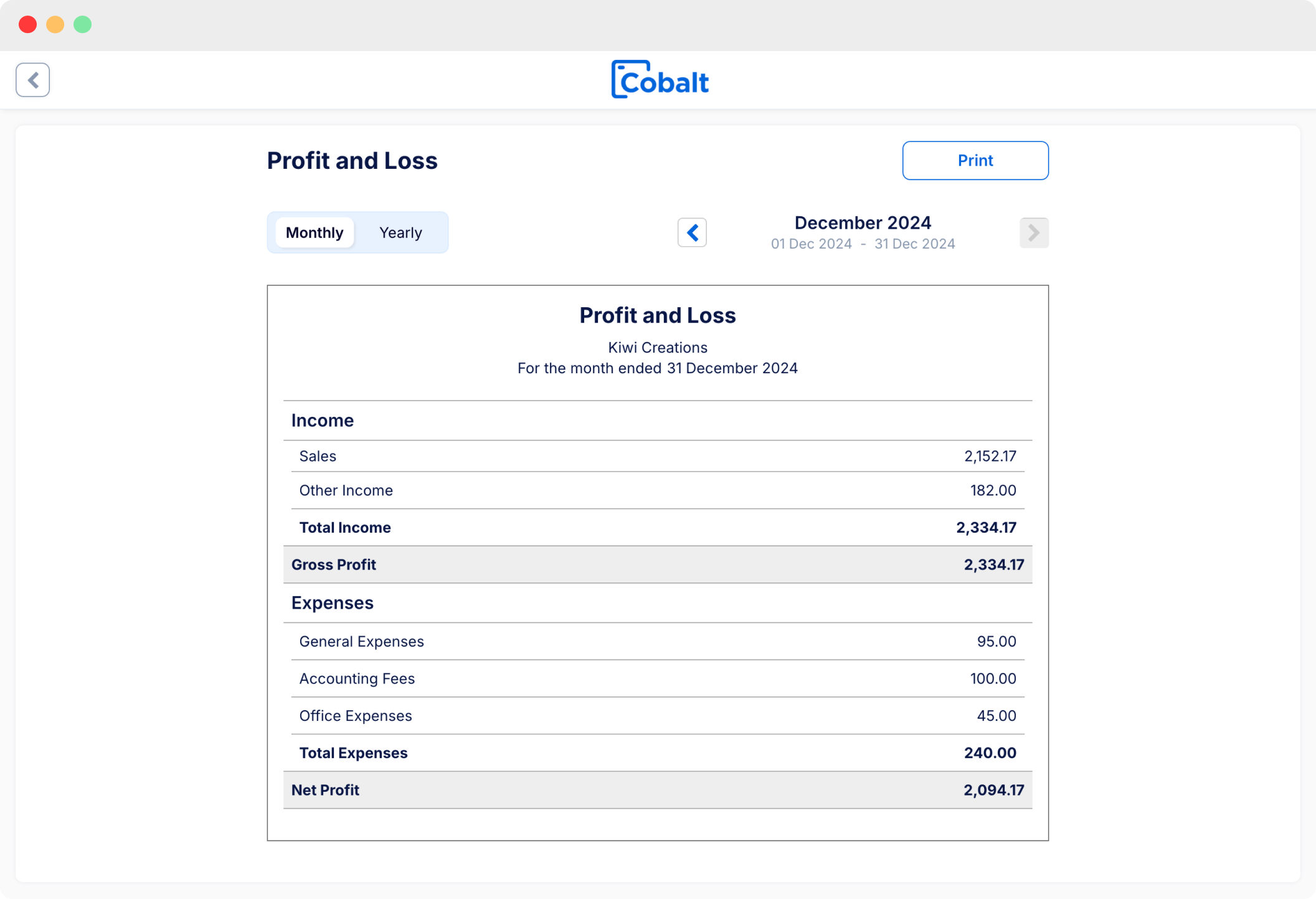Click the yellow minimize window button
The width and height of the screenshot is (1316, 899).
pos(55,24)
